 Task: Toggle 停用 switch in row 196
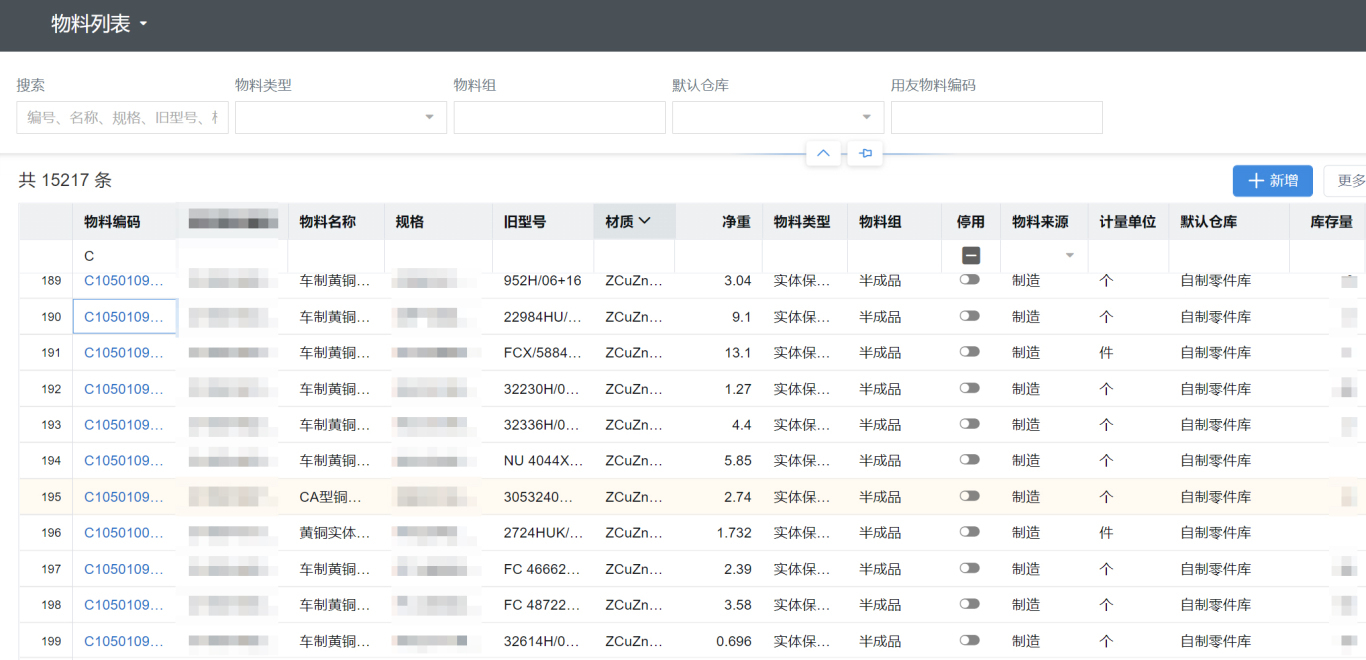point(970,532)
